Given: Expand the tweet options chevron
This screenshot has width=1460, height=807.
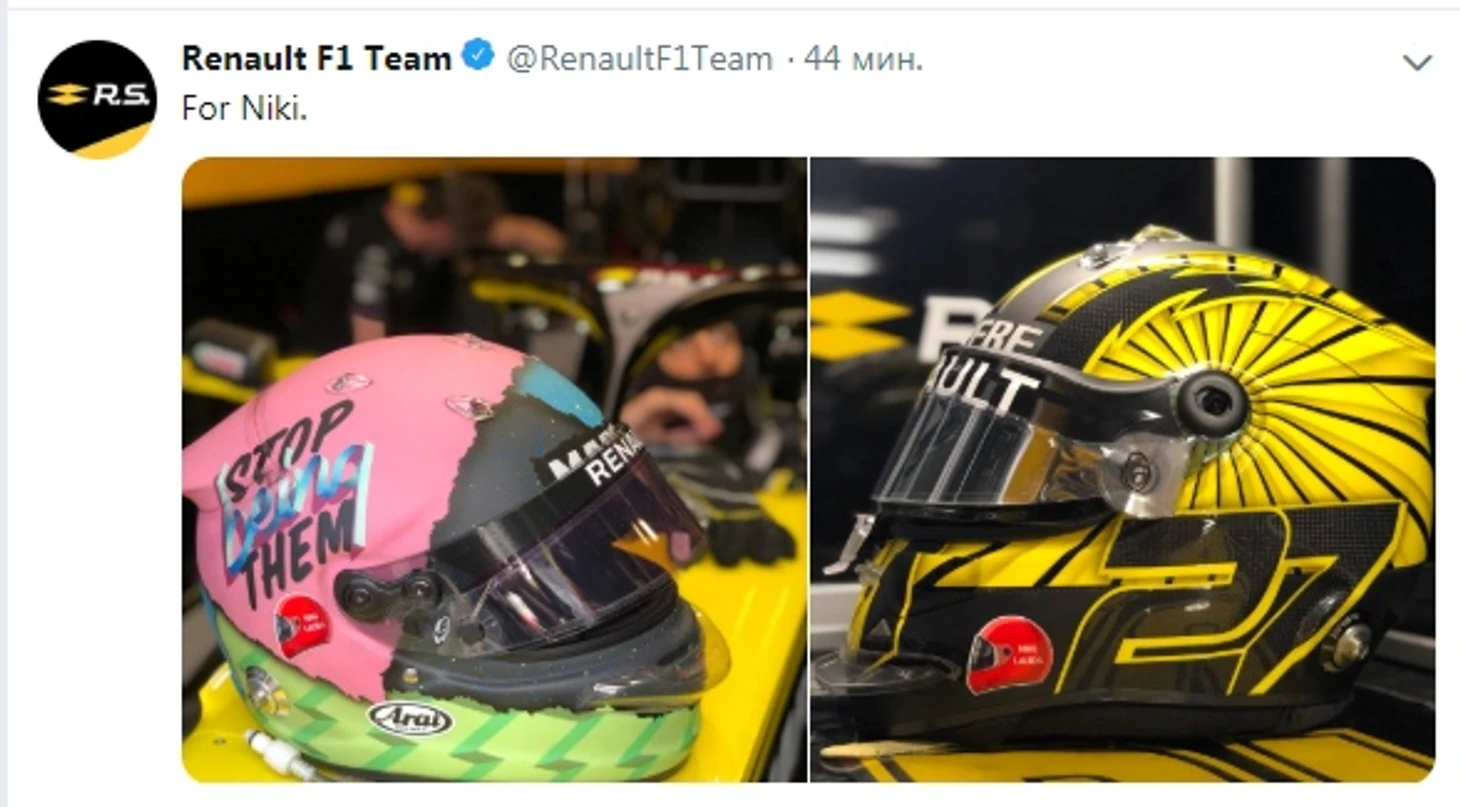Looking at the screenshot, I should click(1417, 63).
